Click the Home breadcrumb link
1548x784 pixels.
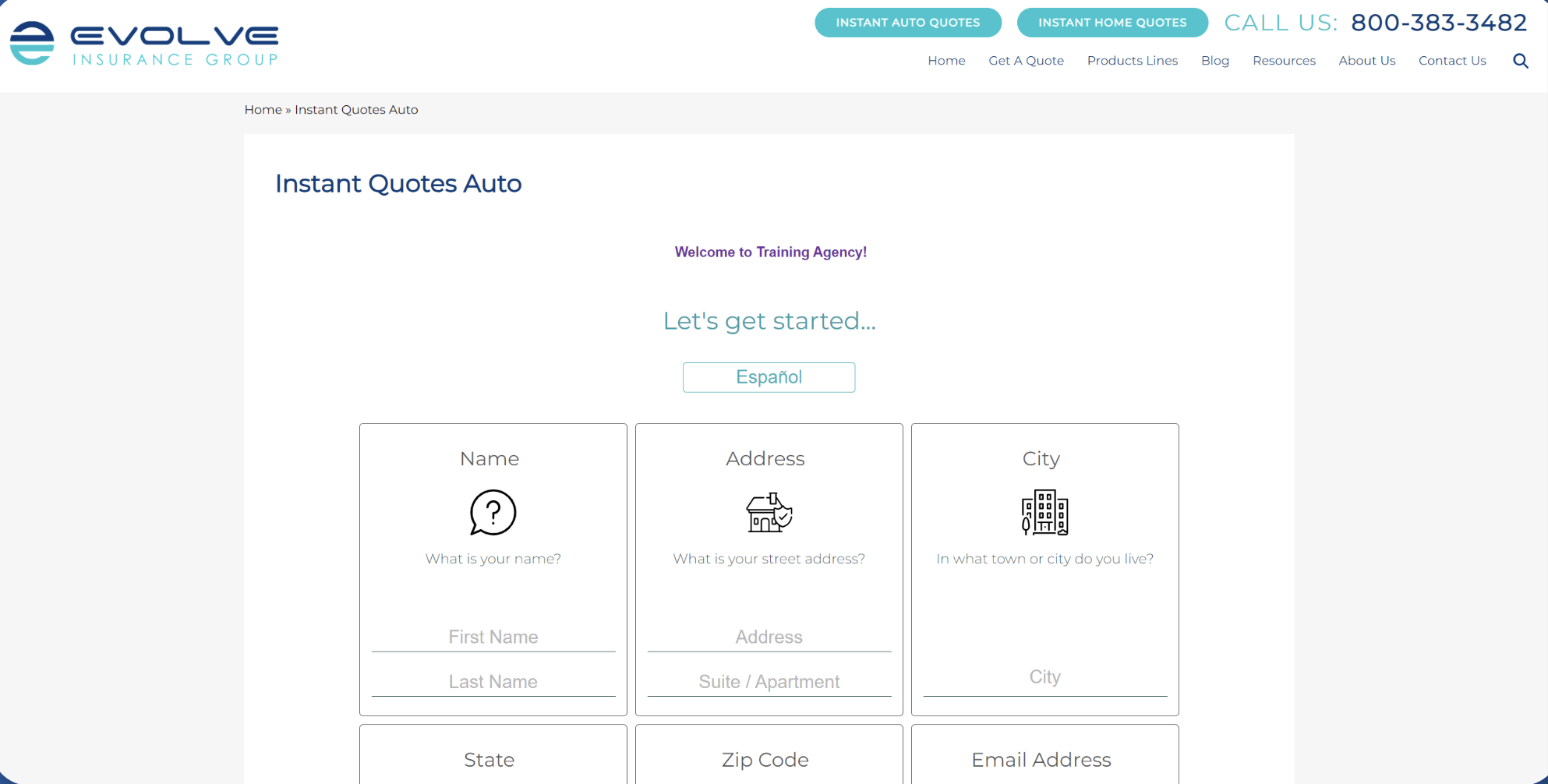coord(263,110)
